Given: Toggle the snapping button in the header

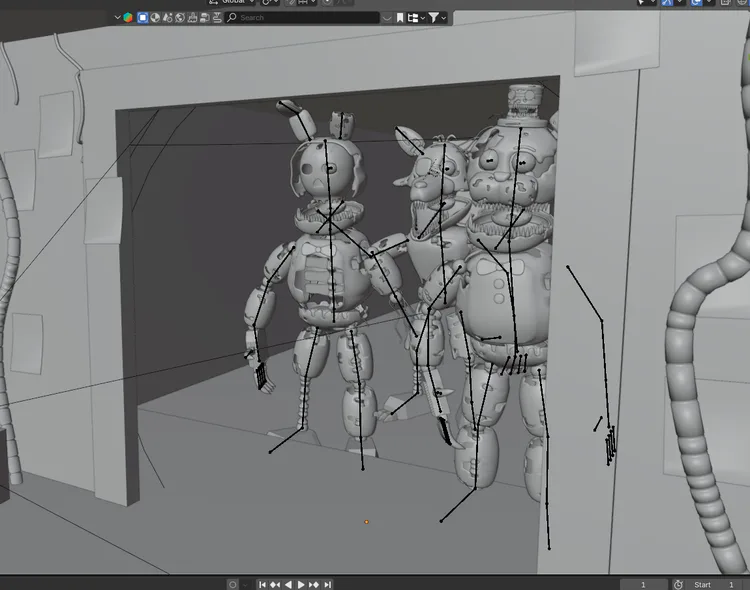Looking at the screenshot, I should pyautogui.click(x=290, y=2).
